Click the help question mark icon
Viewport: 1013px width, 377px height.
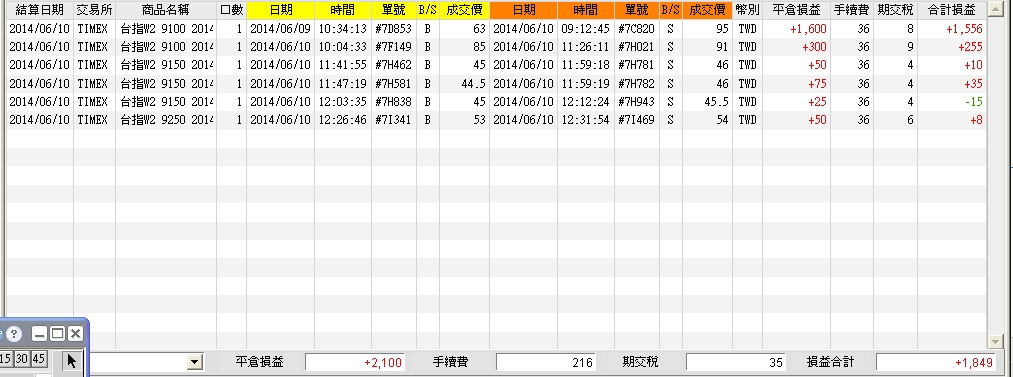[14, 334]
